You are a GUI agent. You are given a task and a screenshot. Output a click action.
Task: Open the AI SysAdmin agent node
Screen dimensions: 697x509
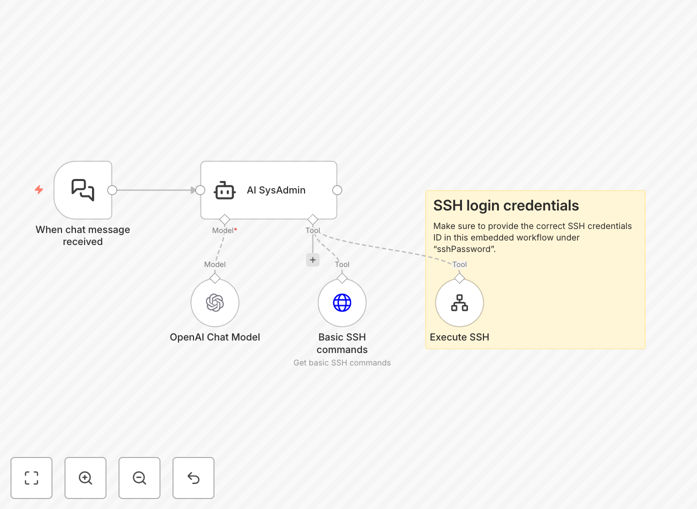click(x=268, y=190)
